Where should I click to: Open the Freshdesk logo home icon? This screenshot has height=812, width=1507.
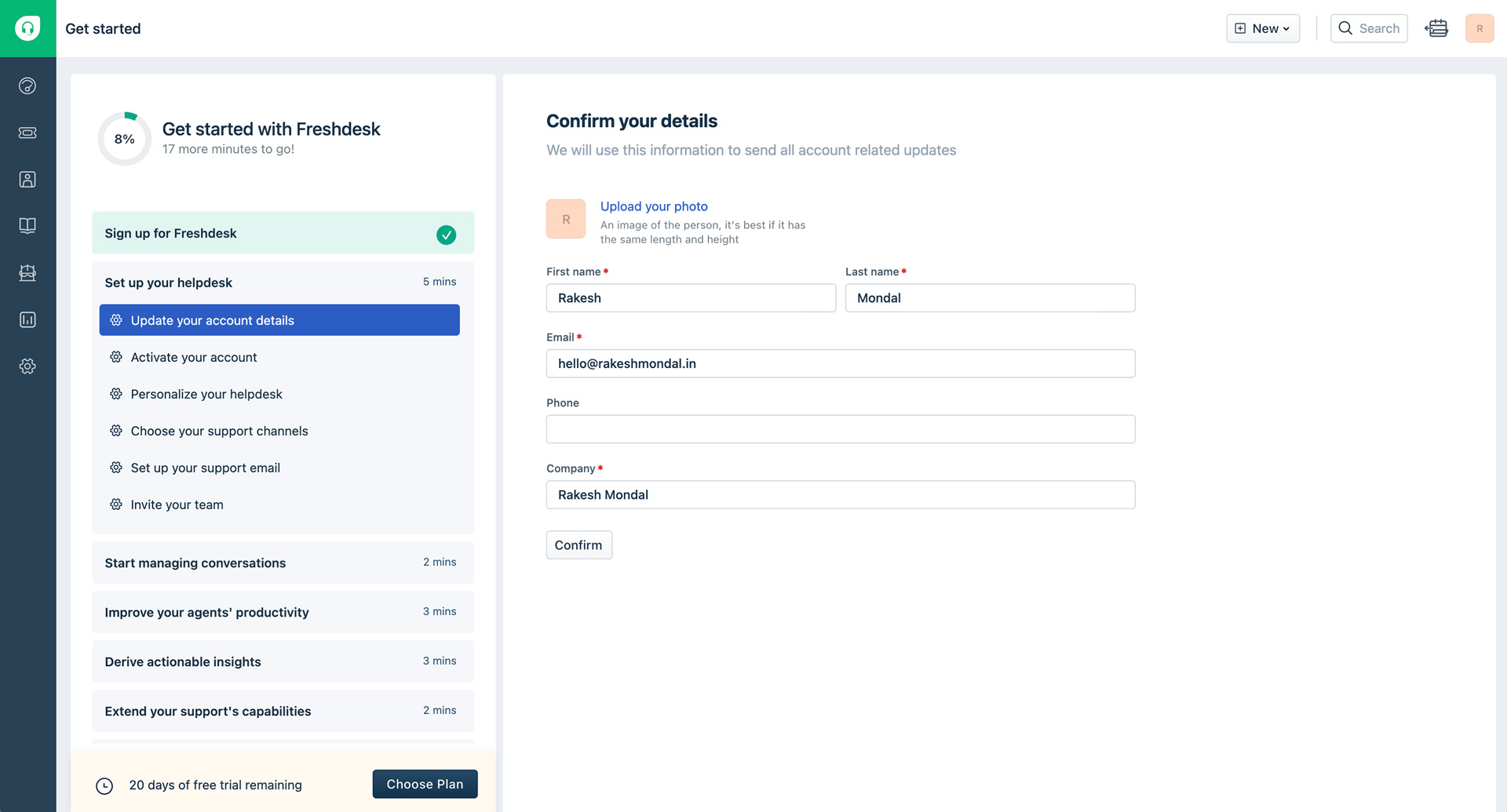[27, 28]
